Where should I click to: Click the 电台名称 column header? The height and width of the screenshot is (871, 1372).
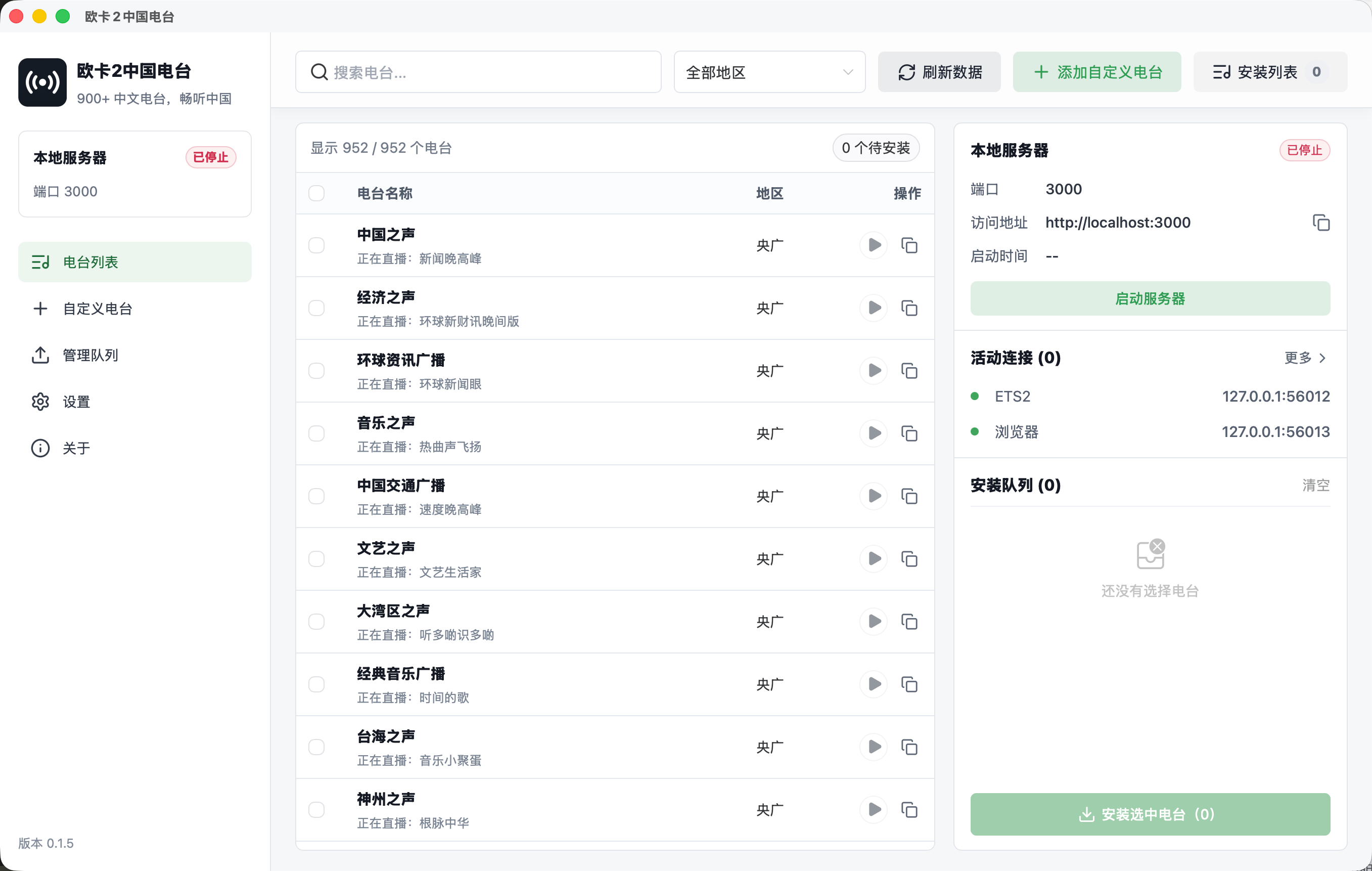point(385,193)
